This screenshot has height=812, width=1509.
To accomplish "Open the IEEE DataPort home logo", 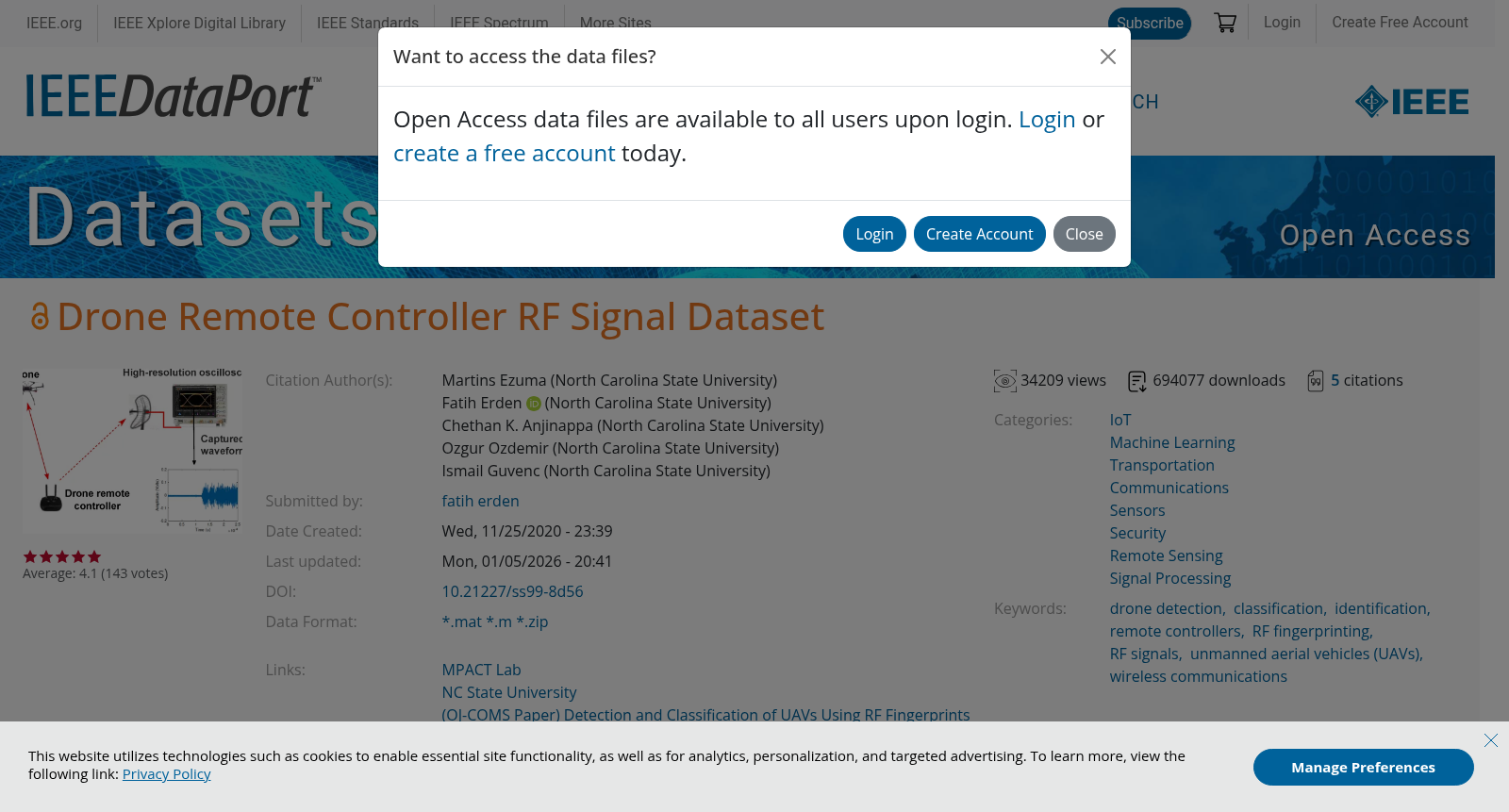I will pyautogui.click(x=174, y=95).
